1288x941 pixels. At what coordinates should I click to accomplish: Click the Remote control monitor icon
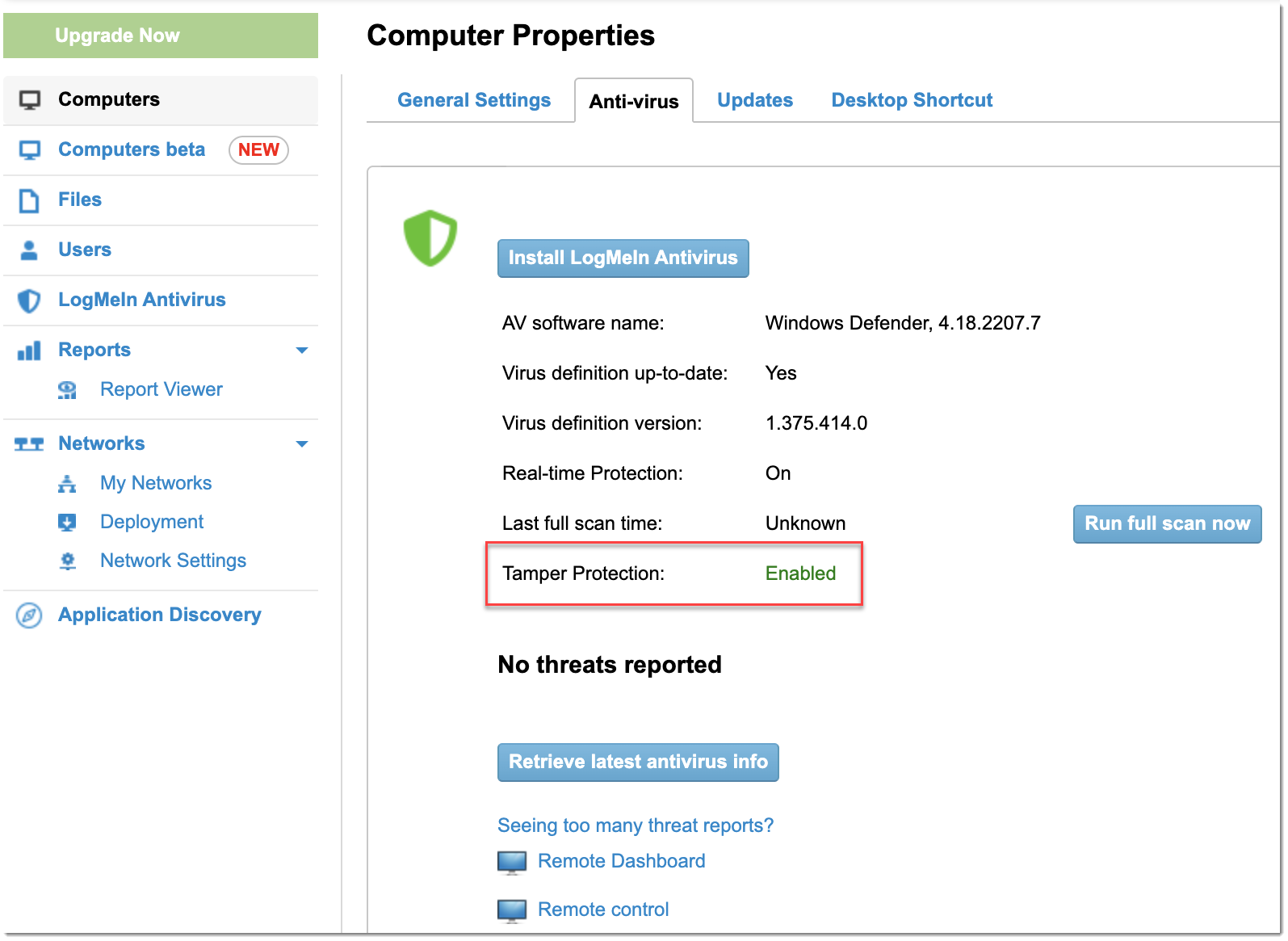pyautogui.click(x=512, y=911)
